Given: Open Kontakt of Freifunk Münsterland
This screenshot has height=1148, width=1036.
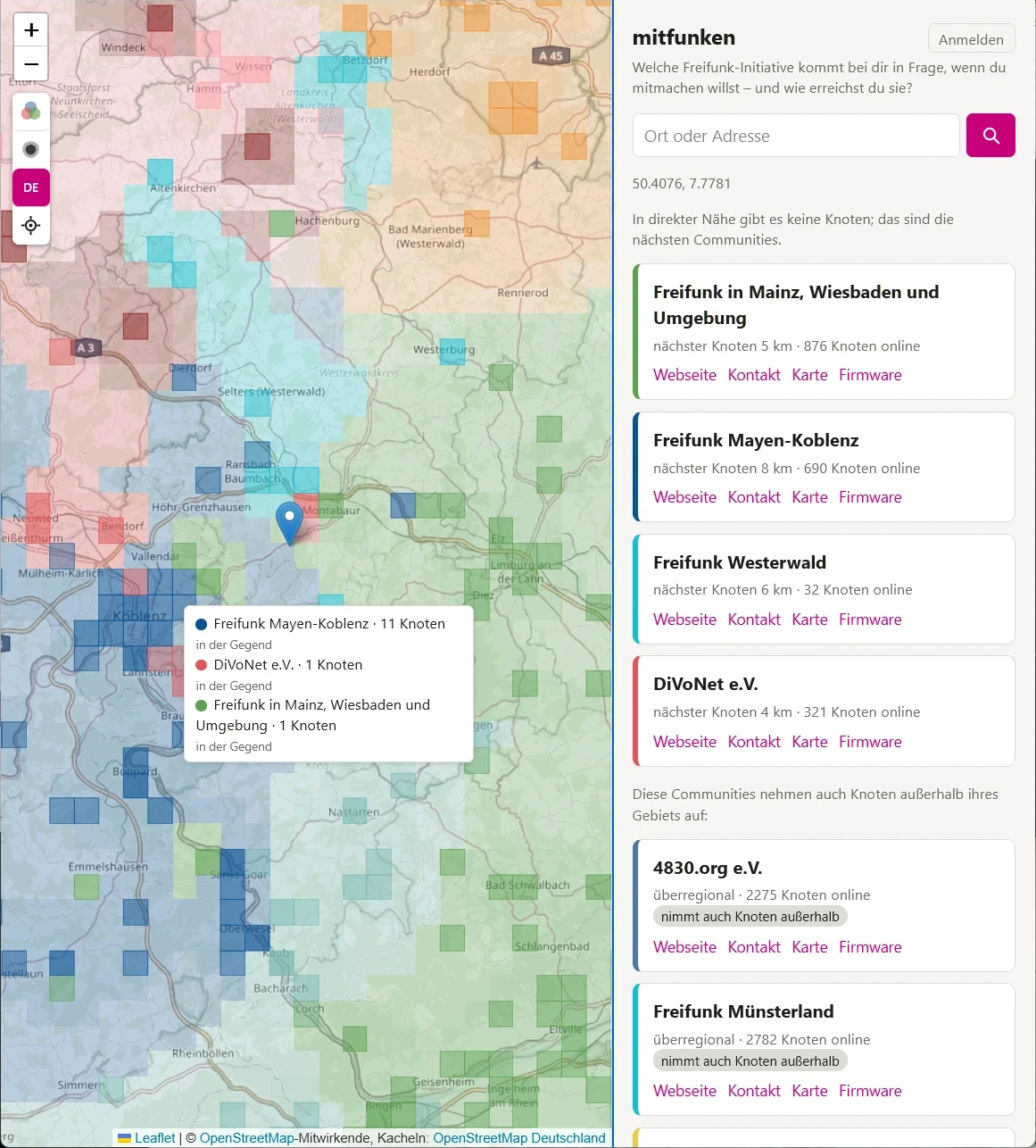Looking at the screenshot, I should [x=754, y=1091].
